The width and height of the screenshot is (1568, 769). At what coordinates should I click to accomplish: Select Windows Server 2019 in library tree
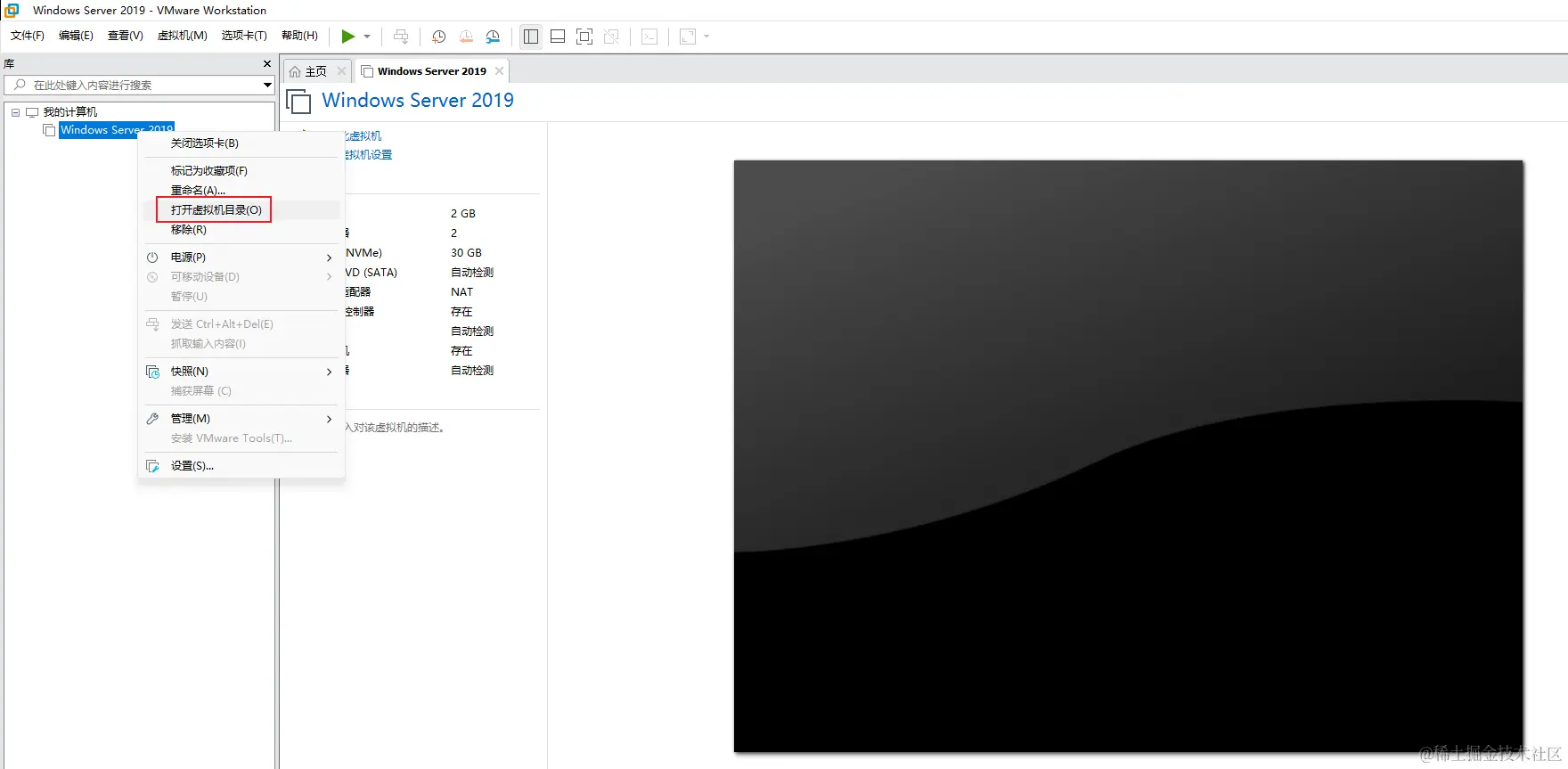tap(117, 130)
